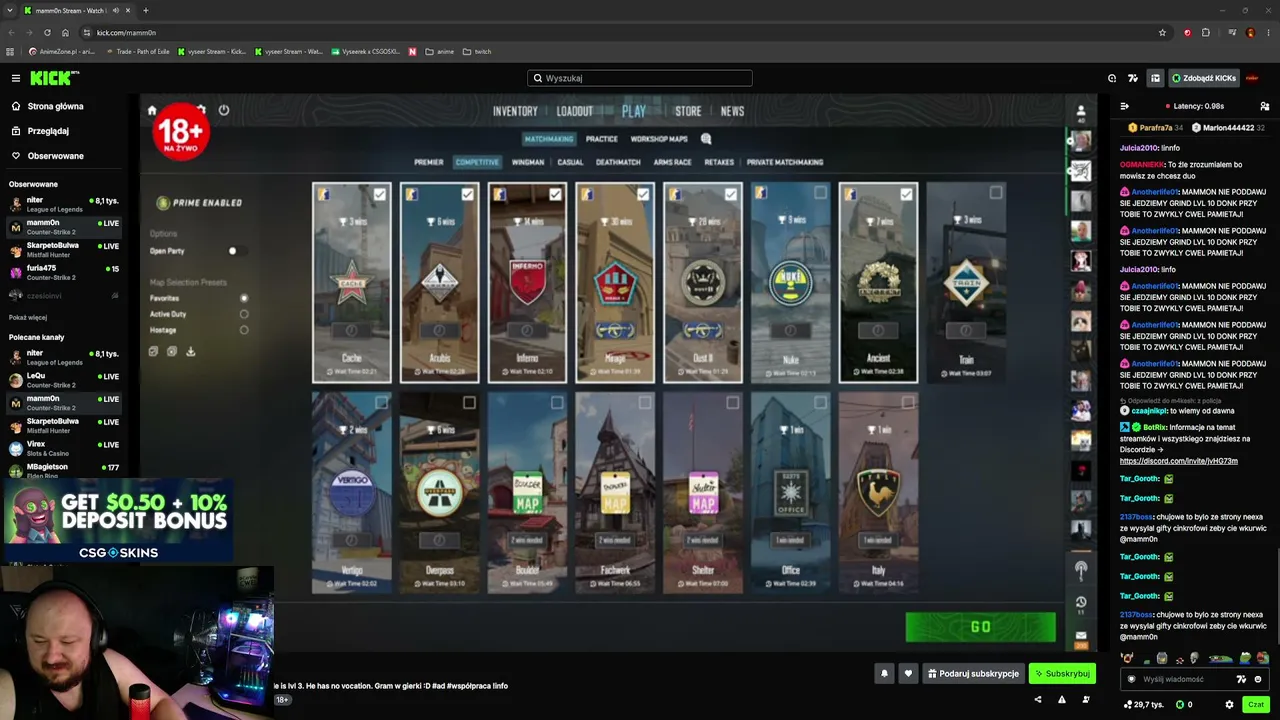1280x720 pixels.
Task: Toggle the Cache map checkbox
Action: point(379,194)
